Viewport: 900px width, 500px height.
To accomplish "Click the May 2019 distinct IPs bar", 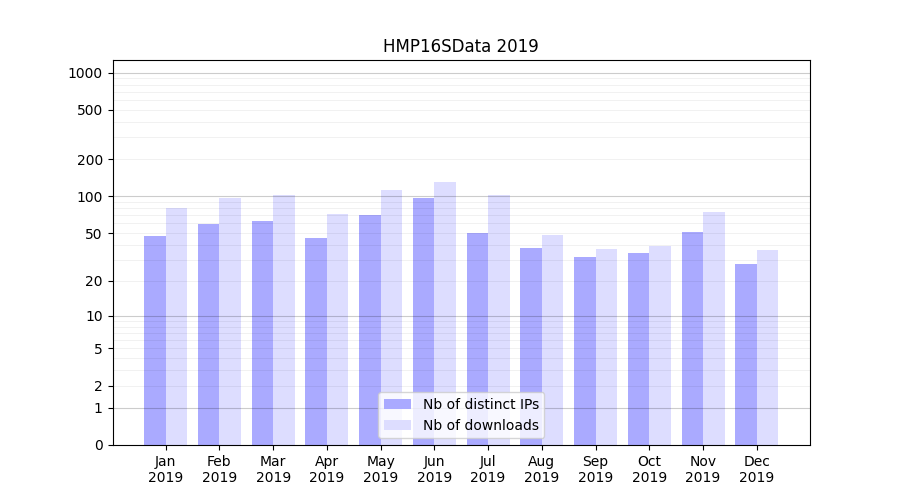I will [370, 330].
